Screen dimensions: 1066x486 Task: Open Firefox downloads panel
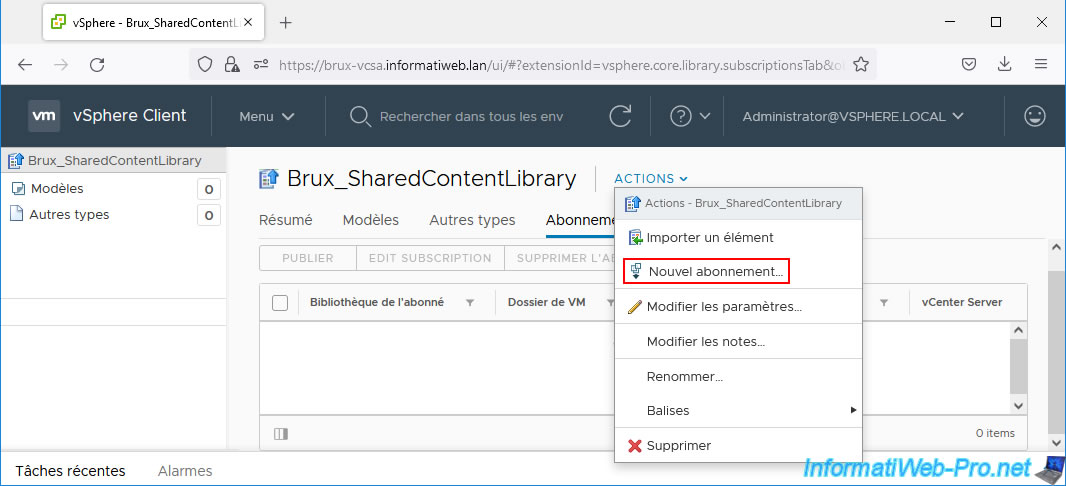(1004, 65)
